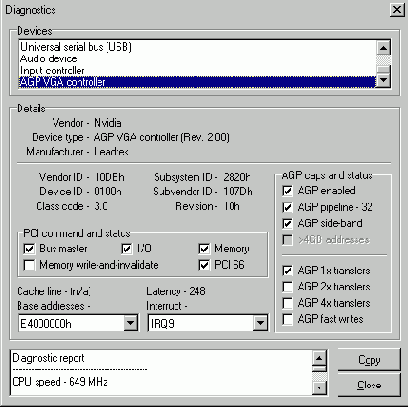Toggle the AGP side-band checkbox
The height and width of the screenshot is (407, 408).
[287, 224]
